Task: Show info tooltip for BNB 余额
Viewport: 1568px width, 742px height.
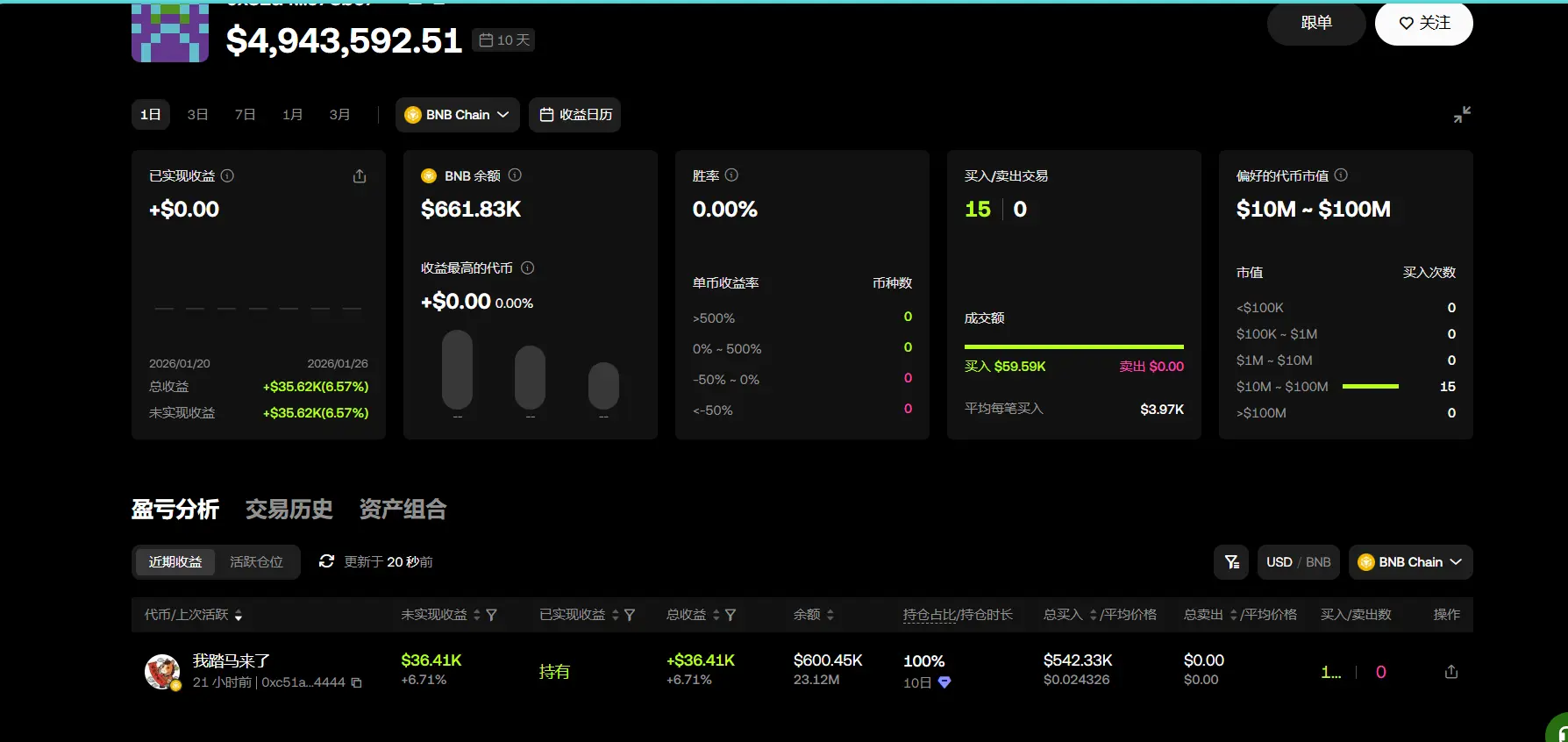Action: pyautogui.click(x=515, y=175)
